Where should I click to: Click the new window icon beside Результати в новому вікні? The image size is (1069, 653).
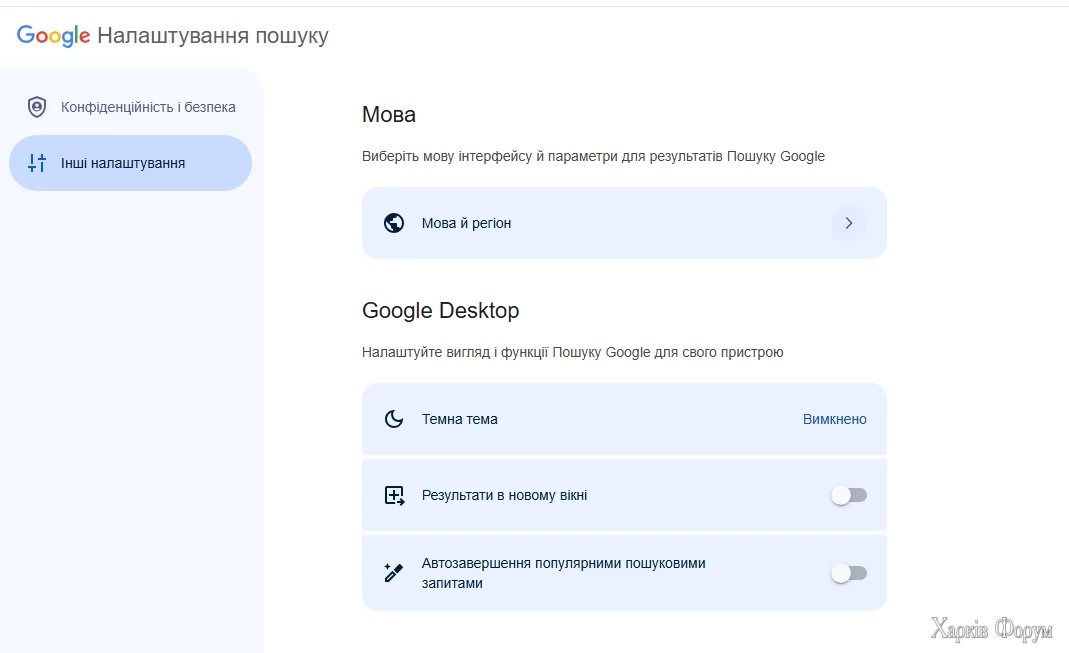394,494
